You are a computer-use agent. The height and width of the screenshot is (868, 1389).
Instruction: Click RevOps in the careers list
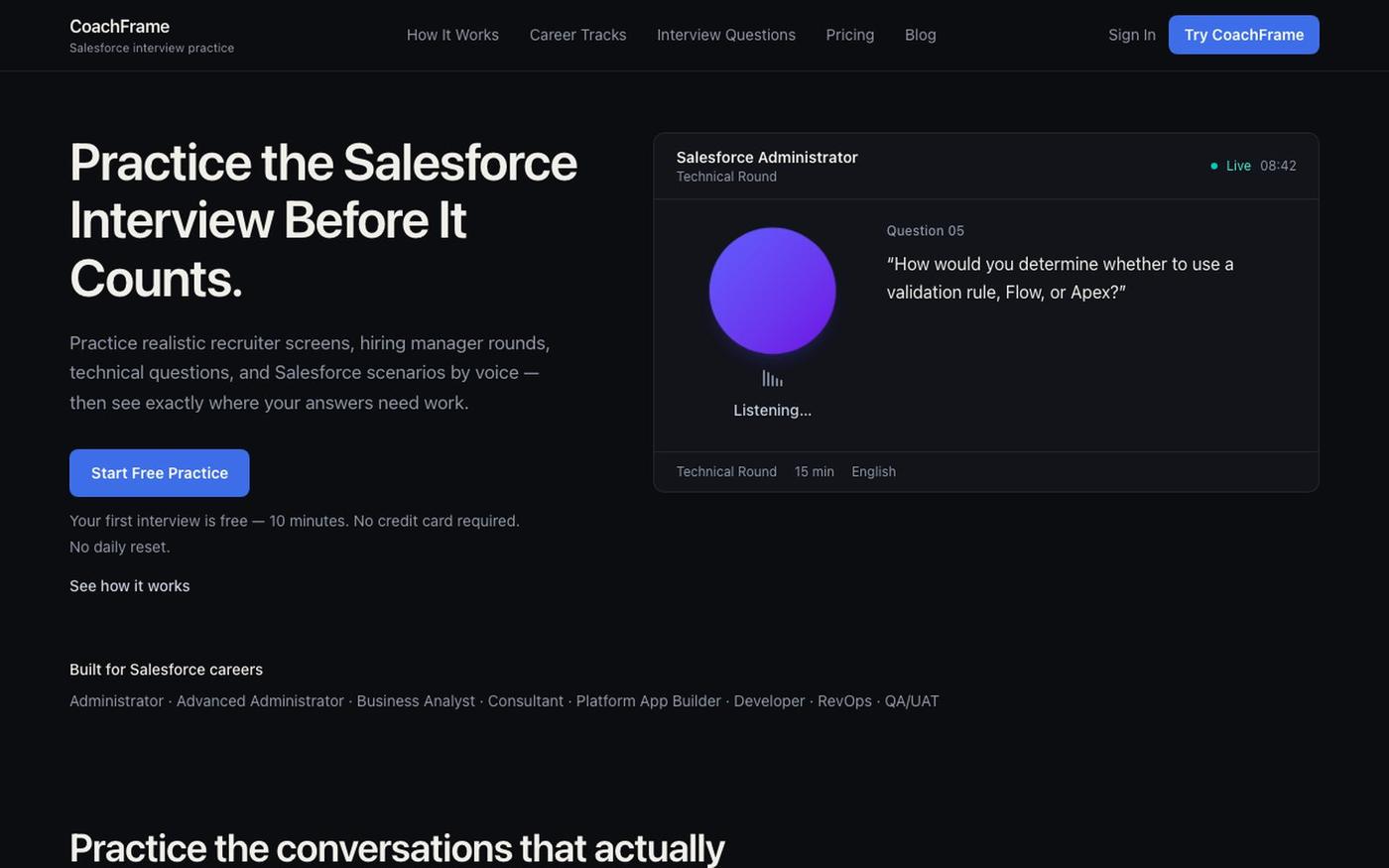click(x=844, y=701)
